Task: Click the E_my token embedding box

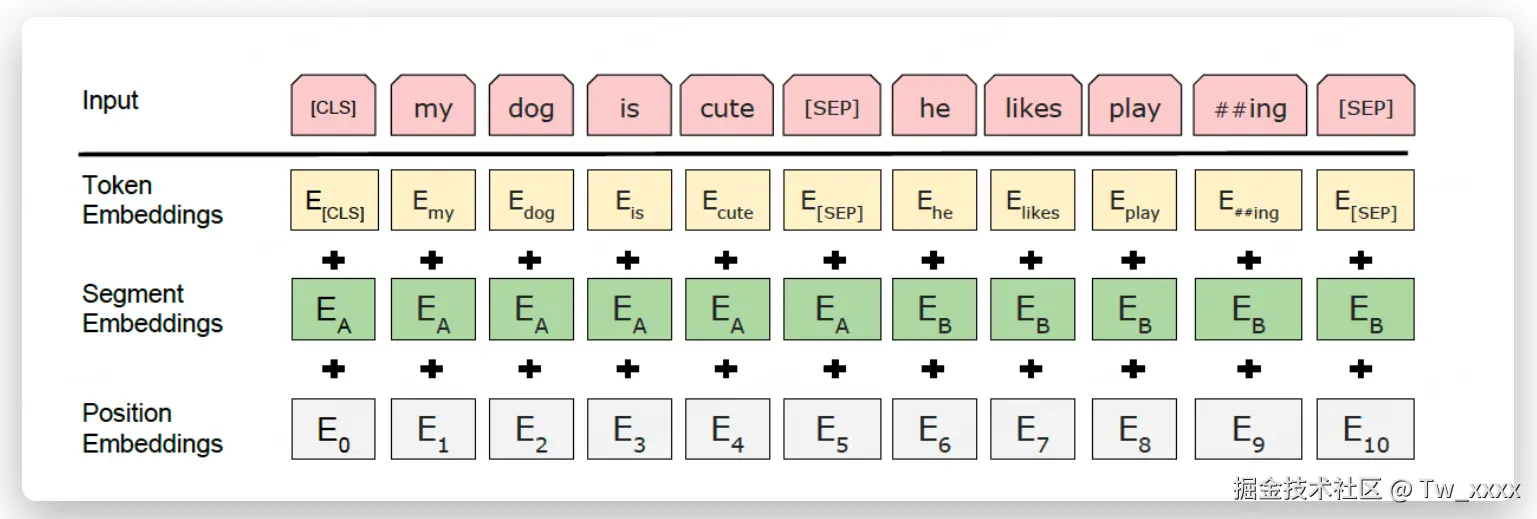Action: pos(432,200)
